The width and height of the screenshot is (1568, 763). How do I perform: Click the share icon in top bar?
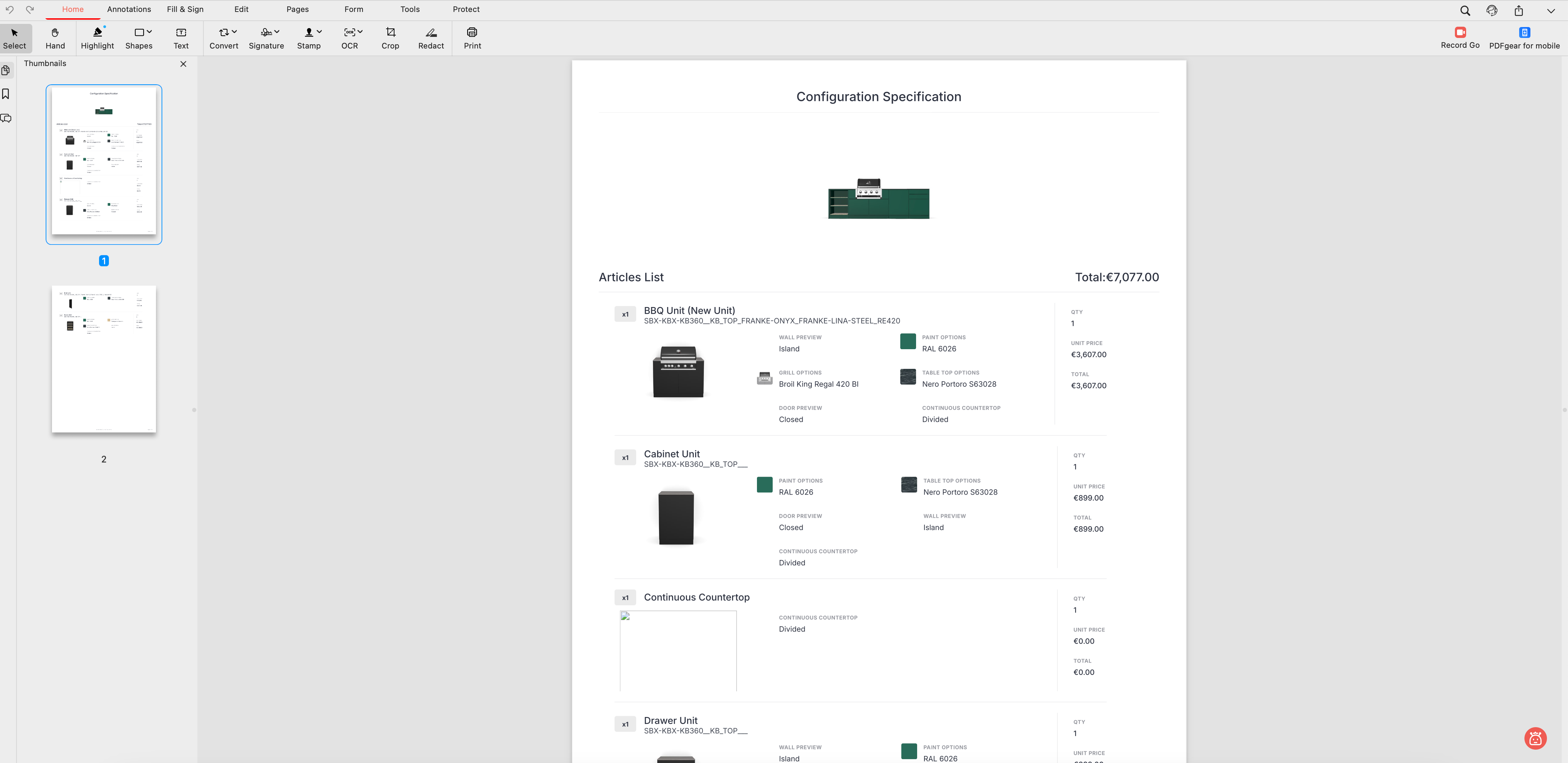point(1519,10)
